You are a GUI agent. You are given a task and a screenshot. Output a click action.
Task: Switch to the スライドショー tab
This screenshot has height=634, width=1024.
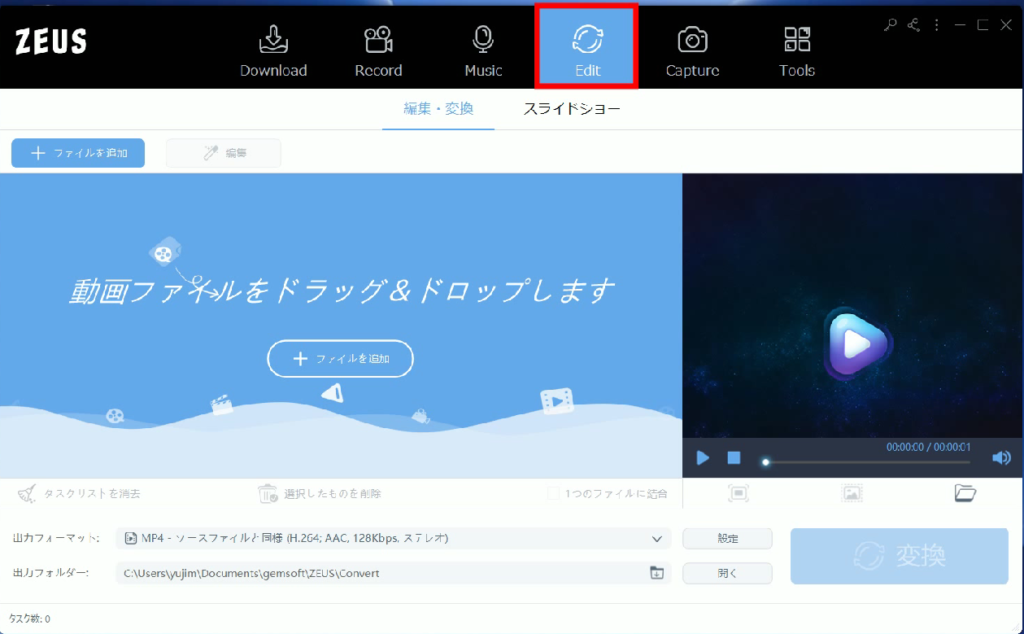[x=572, y=108]
